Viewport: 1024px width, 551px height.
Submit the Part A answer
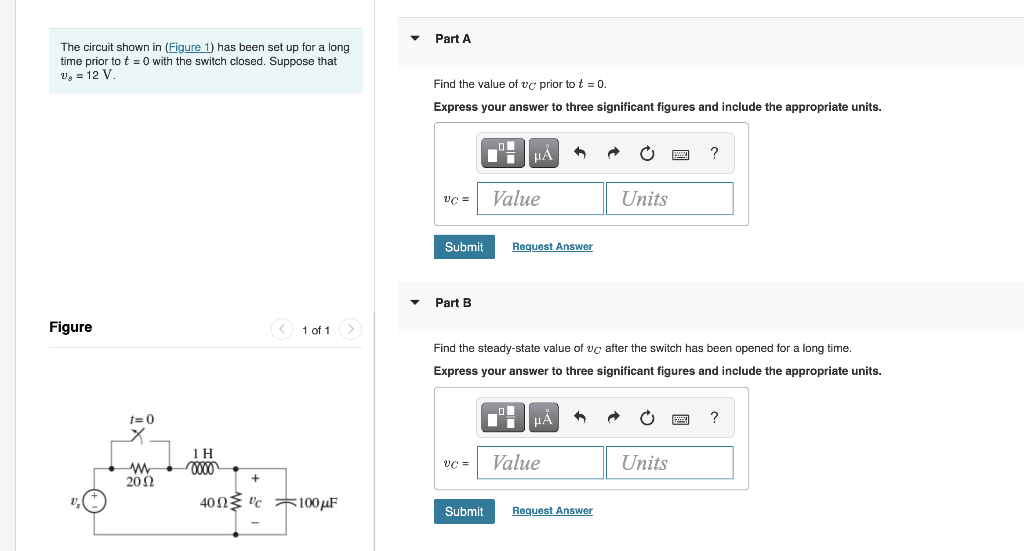(464, 247)
